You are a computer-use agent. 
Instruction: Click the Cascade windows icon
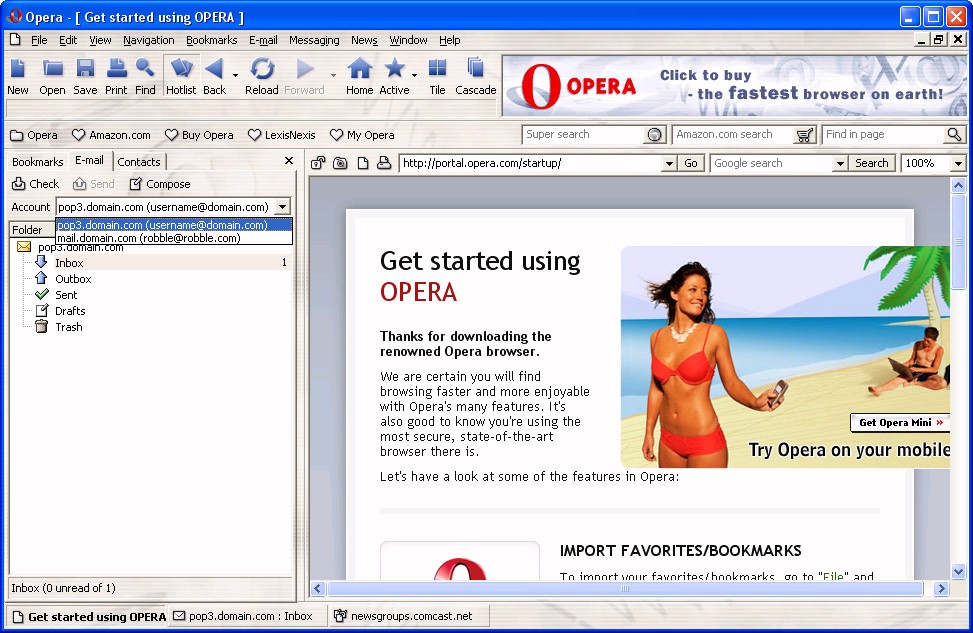coord(475,69)
